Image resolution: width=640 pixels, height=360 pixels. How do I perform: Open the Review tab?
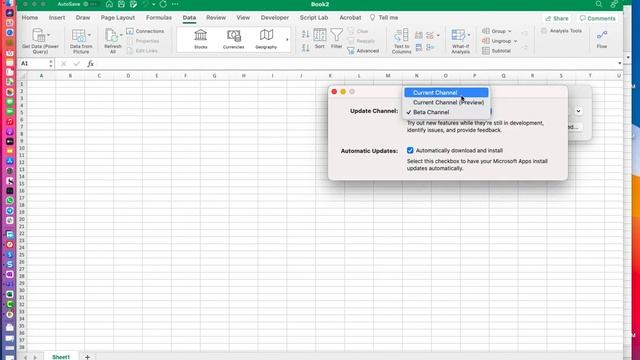point(216,18)
